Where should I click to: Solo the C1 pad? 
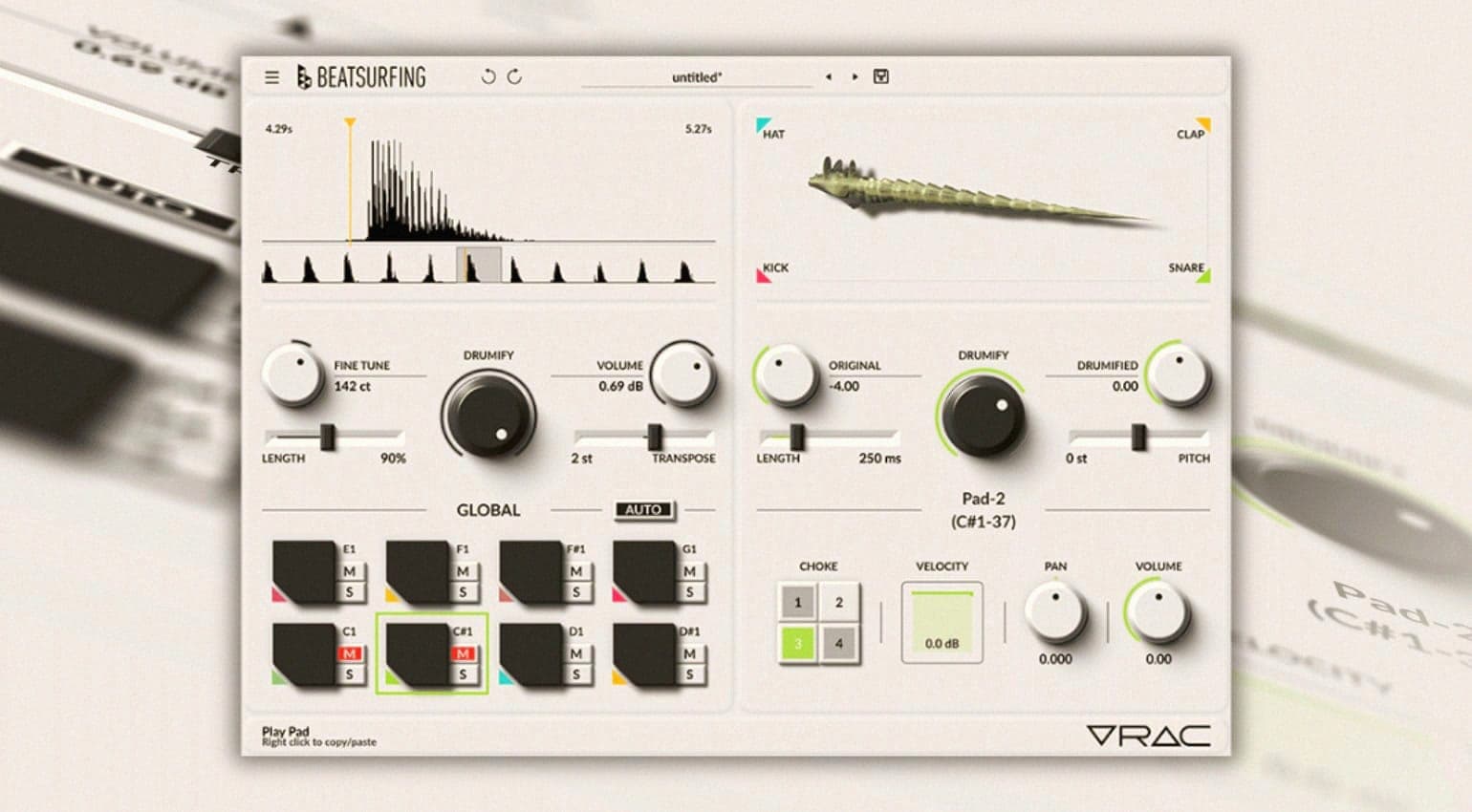coord(350,674)
